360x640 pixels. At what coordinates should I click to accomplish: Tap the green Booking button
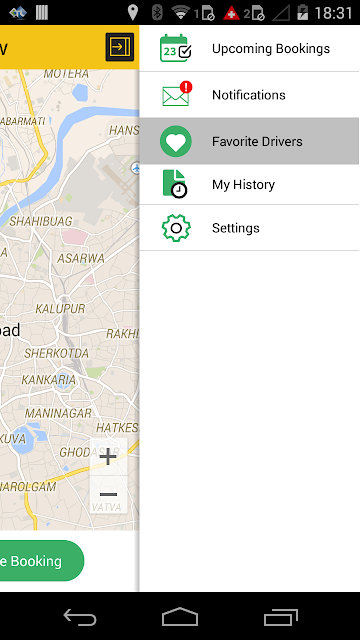(41, 561)
